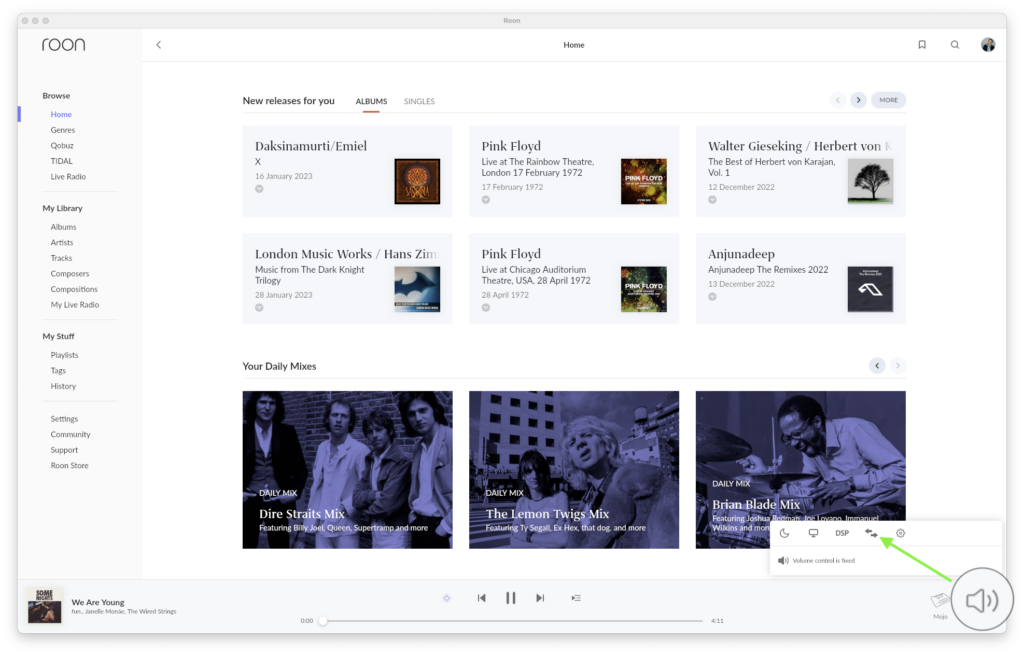This screenshot has height=655, width=1024.
Task: Open the circle icon under 28 January 2023
Action: pos(259,308)
